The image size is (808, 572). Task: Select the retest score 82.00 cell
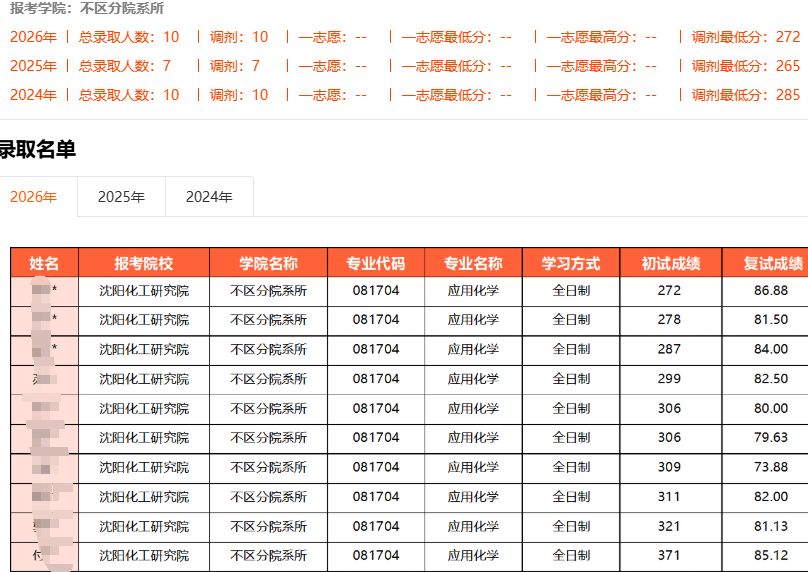(x=765, y=497)
